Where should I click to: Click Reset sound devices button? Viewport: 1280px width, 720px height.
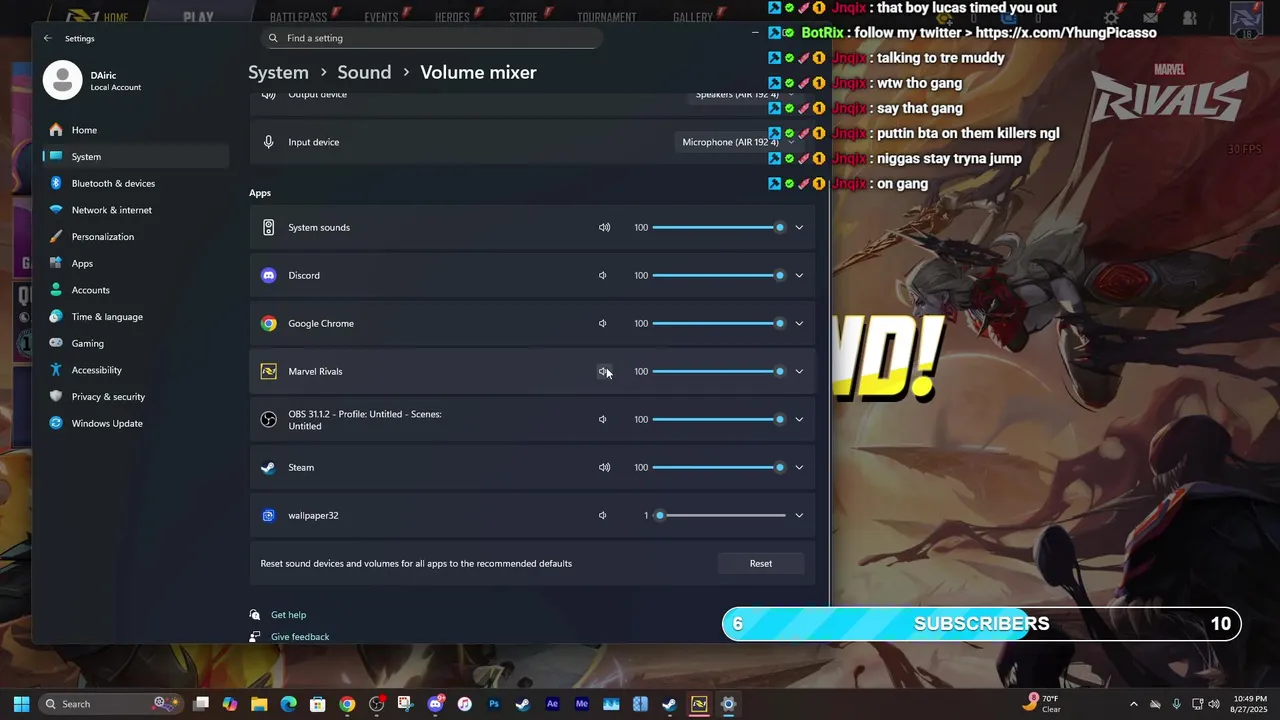coord(761,563)
